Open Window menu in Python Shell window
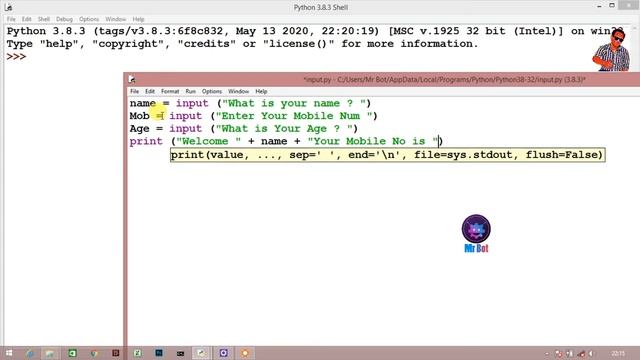Viewport: 640px width, 360px height. click(x=116, y=19)
